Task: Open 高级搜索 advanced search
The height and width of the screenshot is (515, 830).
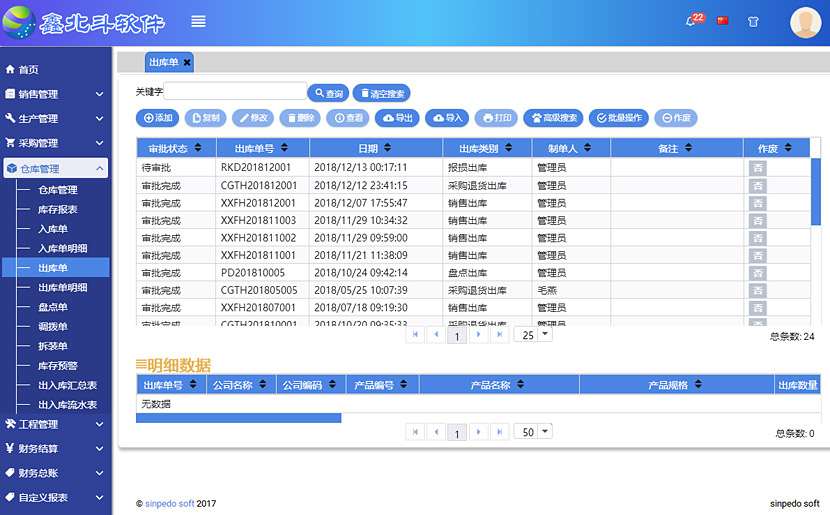Action: click(x=553, y=118)
